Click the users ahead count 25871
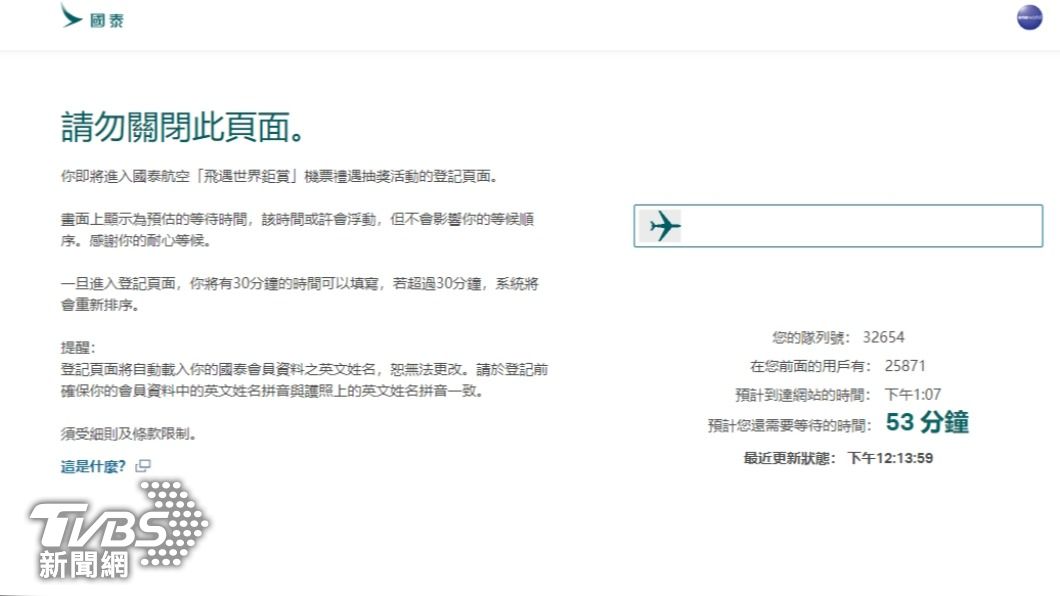Viewport: 1060px width, 596px height. pyautogui.click(x=905, y=366)
